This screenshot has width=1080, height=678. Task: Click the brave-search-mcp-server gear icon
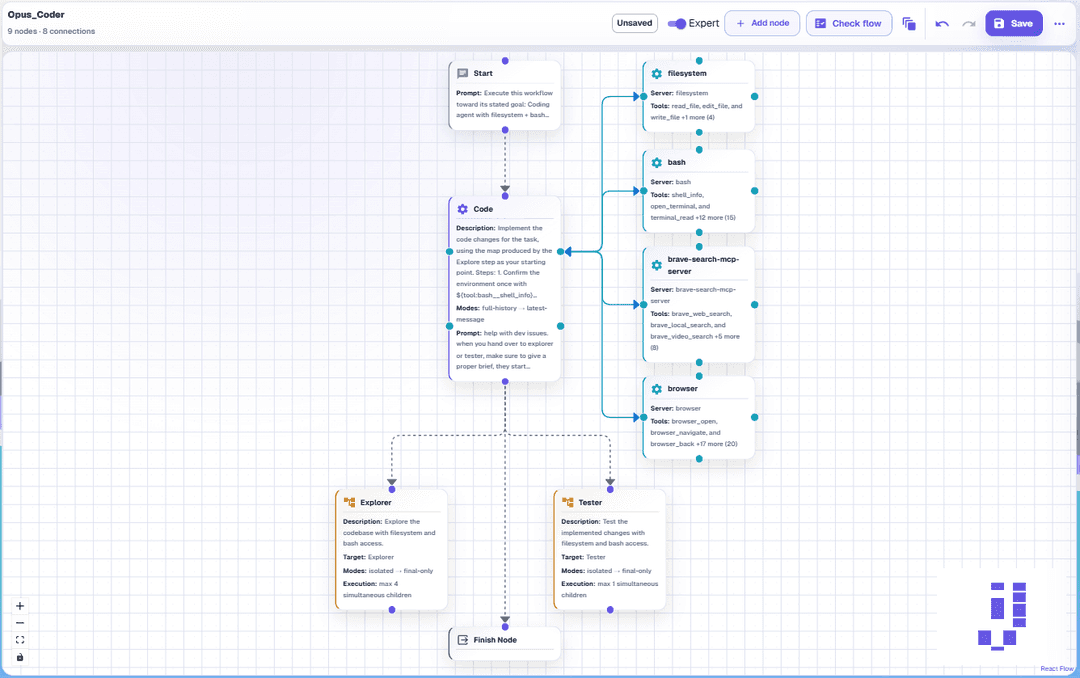pyautogui.click(x=656, y=265)
